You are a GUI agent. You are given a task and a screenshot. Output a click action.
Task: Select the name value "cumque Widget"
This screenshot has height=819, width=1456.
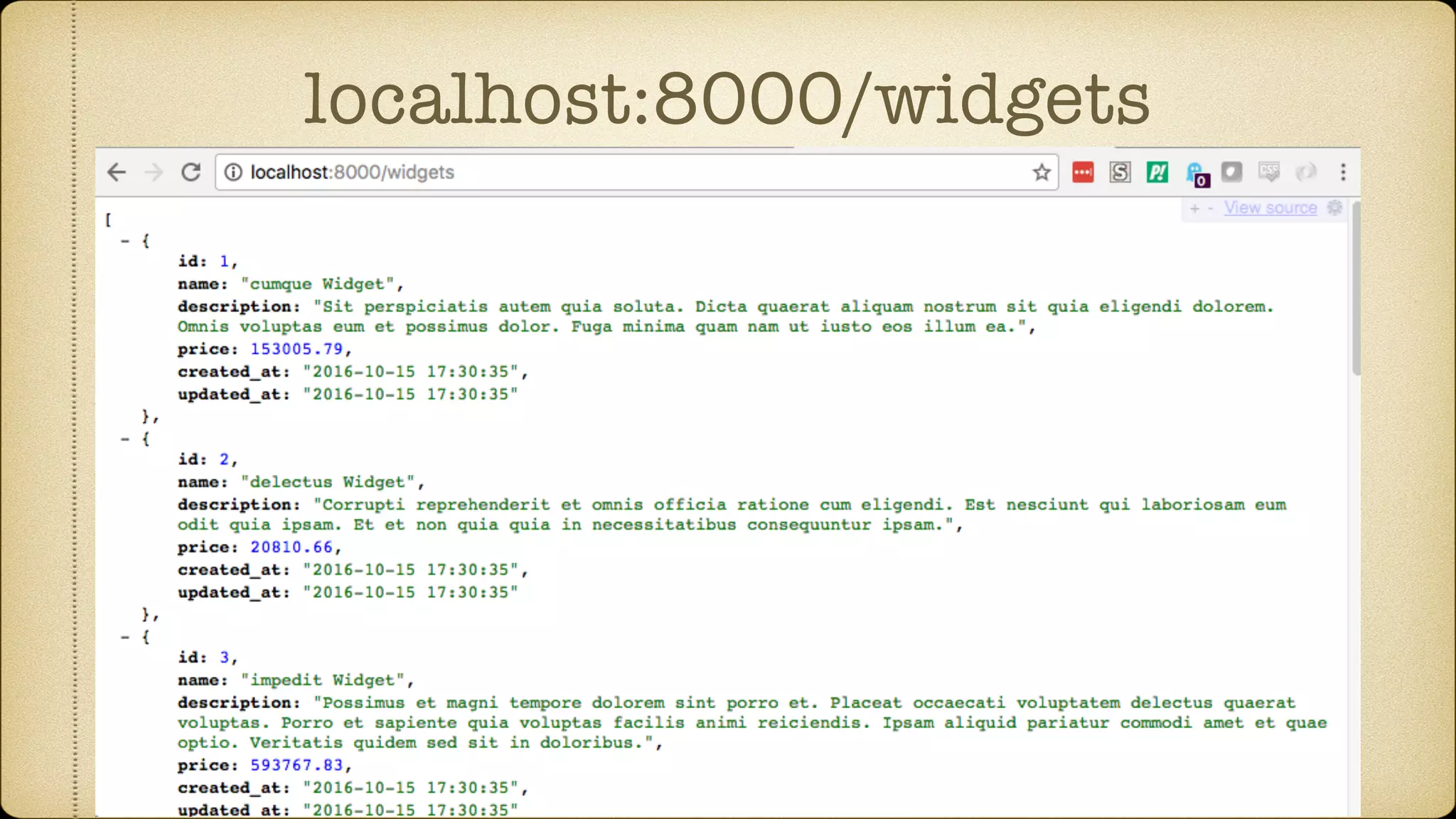click(317, 284)
